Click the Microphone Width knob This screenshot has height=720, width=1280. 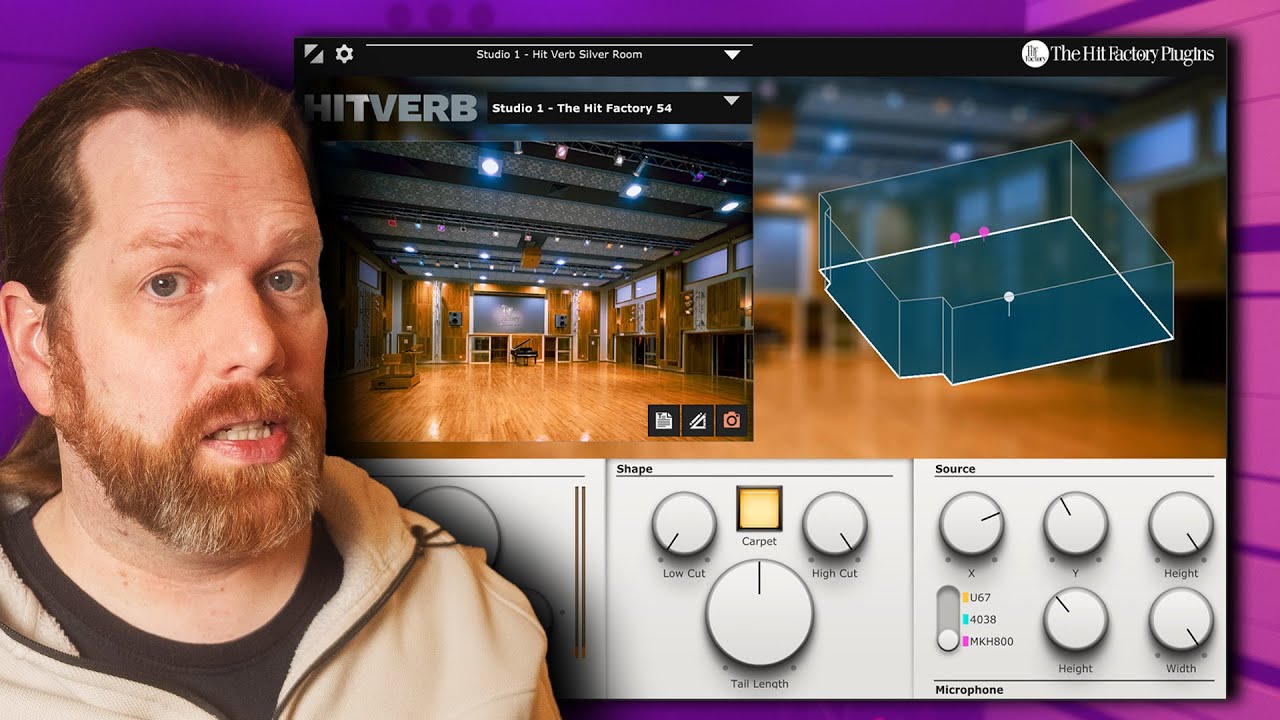coord(1181,619)
